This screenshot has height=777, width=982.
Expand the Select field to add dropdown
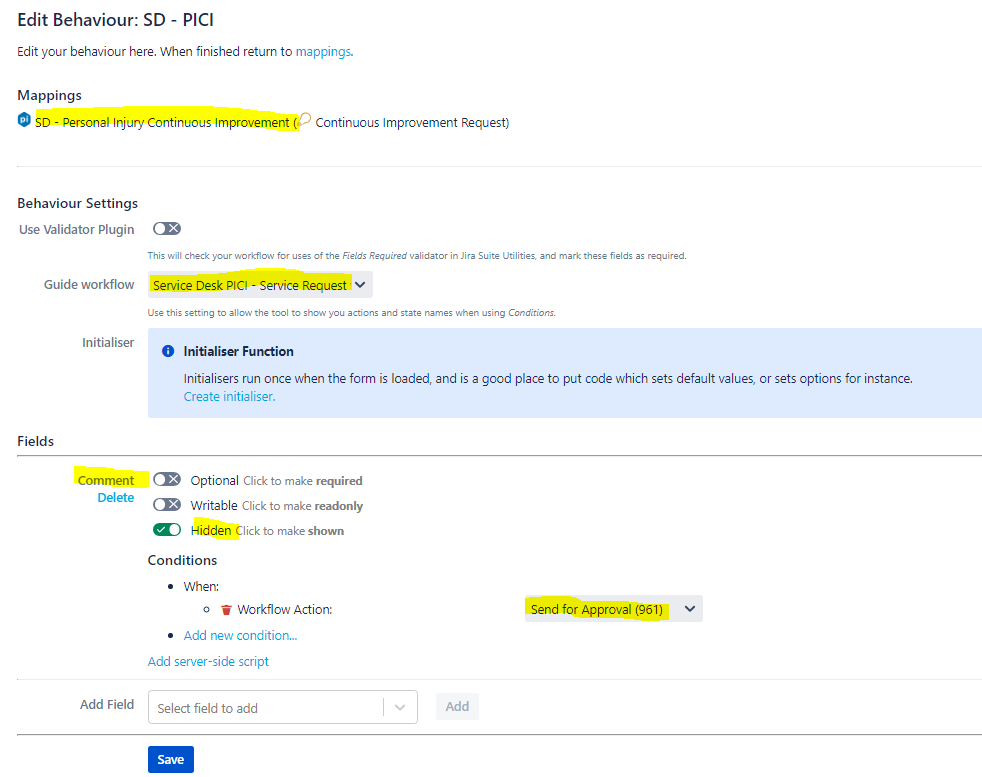click(401, 706)
